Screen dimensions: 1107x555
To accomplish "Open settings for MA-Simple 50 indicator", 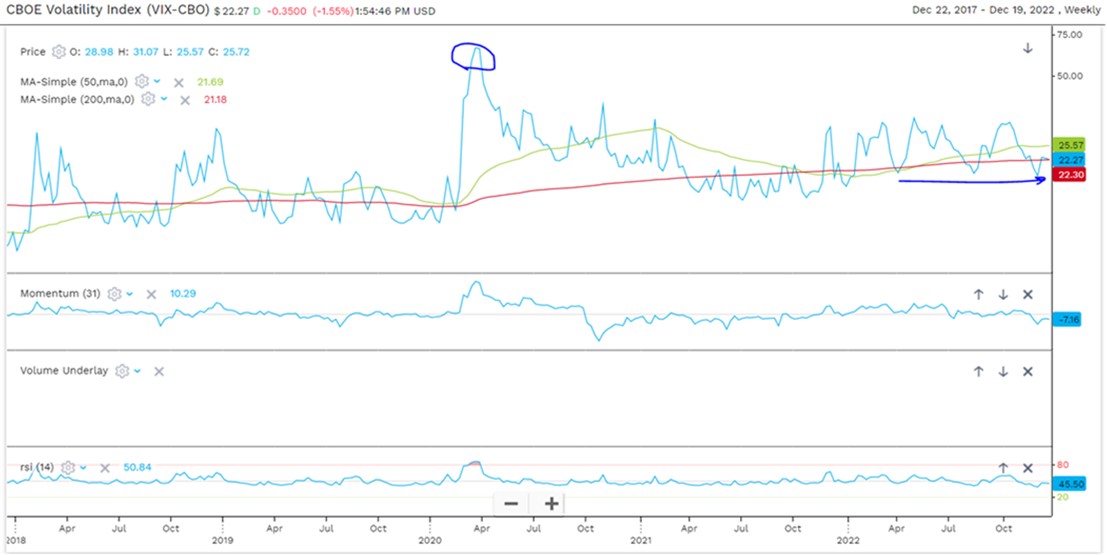I will point(142,82).
